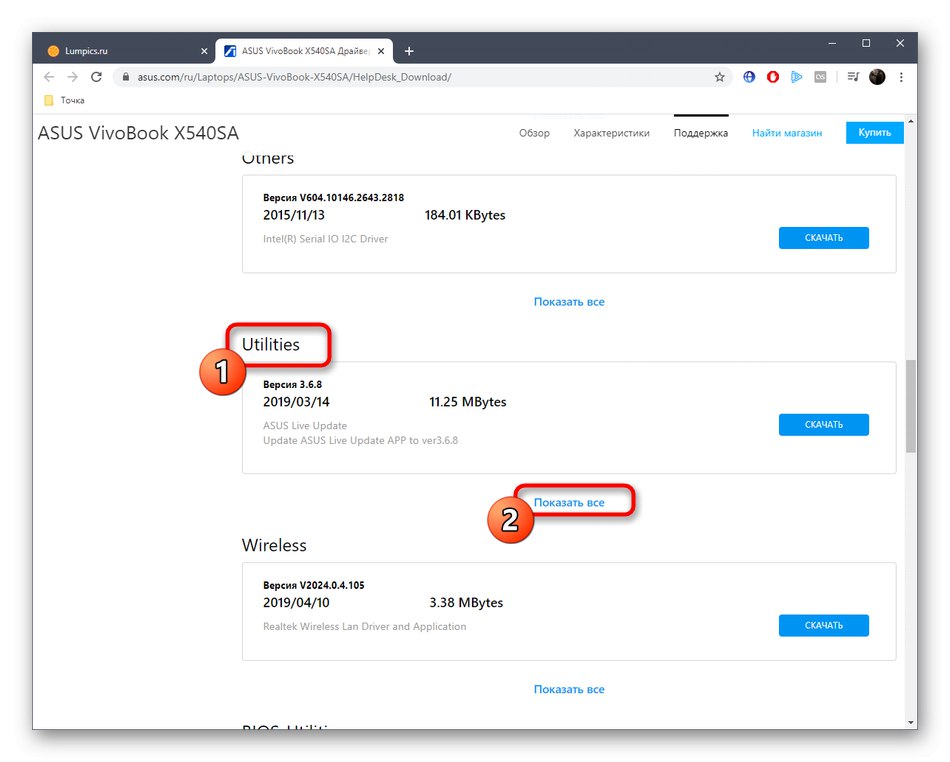The height and width of the screenshot is (762, 950).
Task: Show all Others drivers with Показать все
Action: 569,301
